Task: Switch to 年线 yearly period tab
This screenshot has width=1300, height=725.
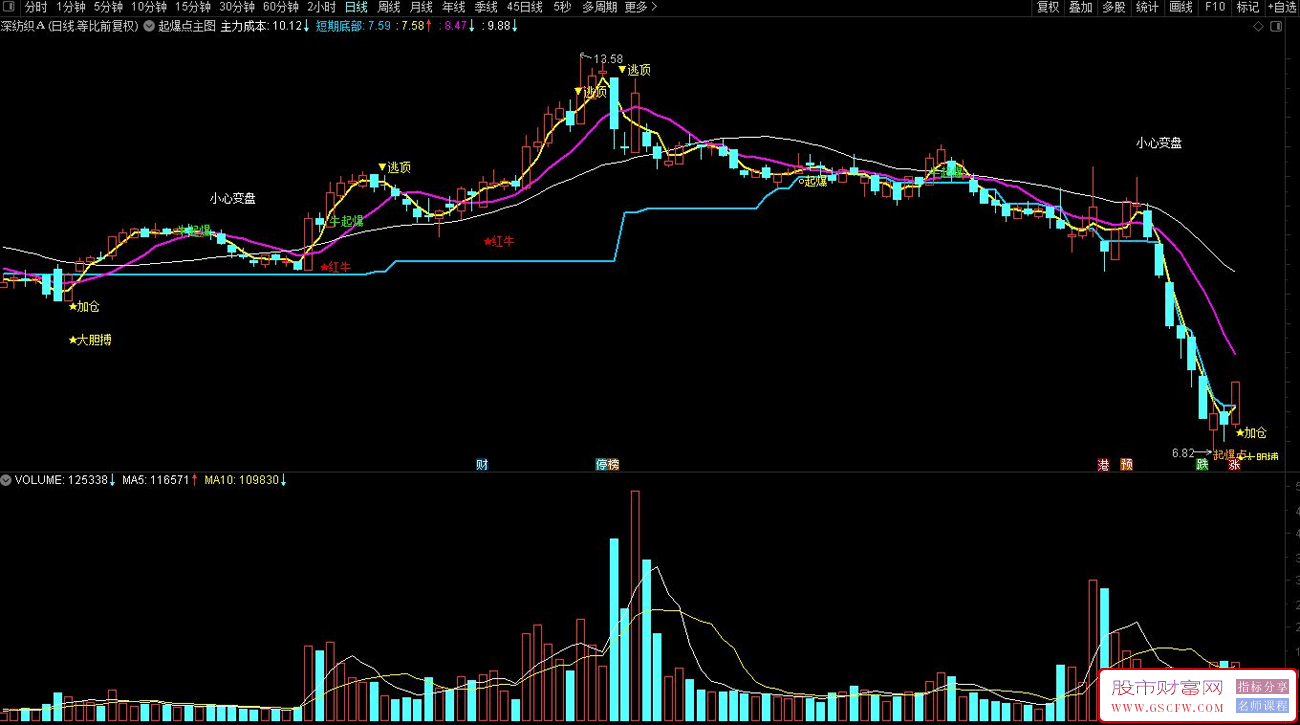Action: pos(454,7)
